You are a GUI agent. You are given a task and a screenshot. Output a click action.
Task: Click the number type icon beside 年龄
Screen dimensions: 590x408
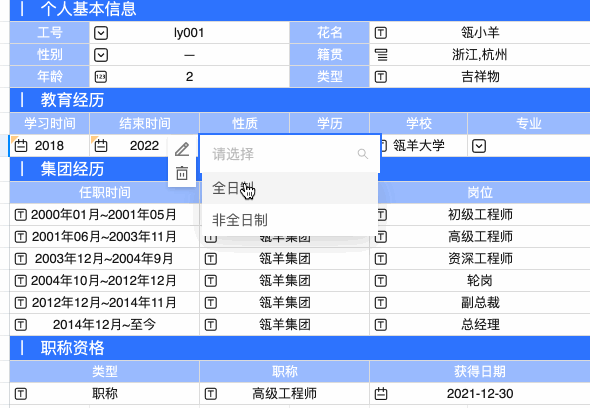[101, 77]
